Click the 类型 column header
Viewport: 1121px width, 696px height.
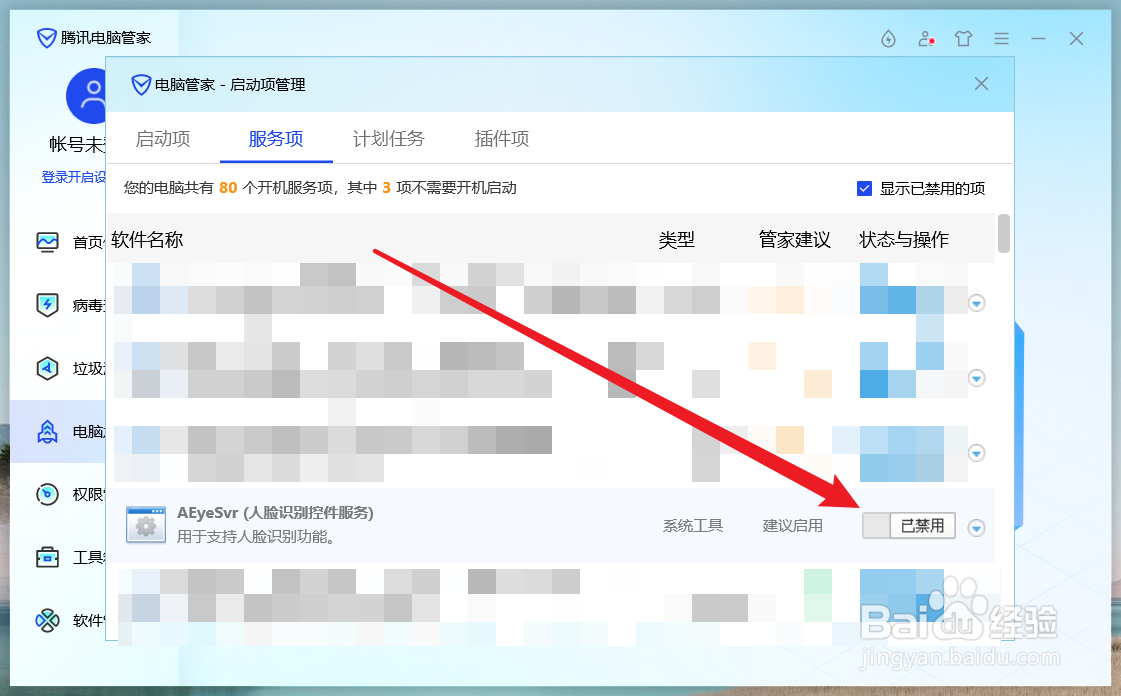click(x=676, y=240)
